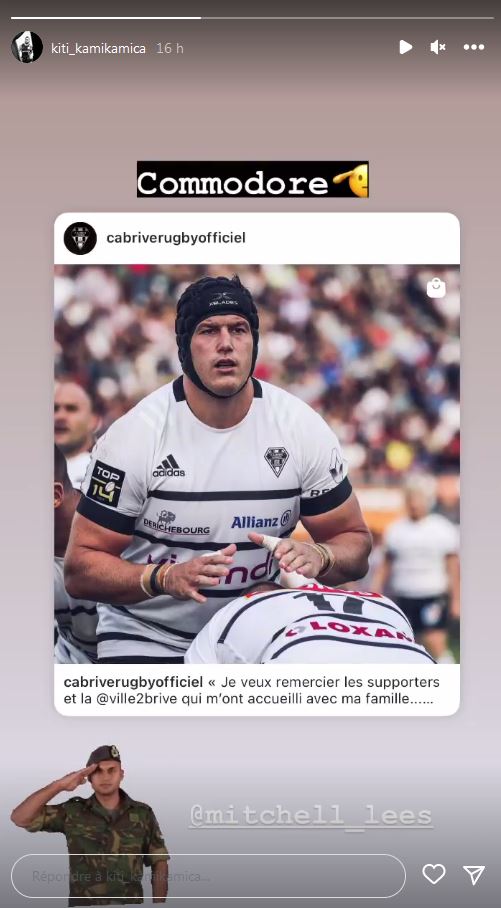501x908 pixels.
Task: Tap the saluting soldier sticker
Action: (x=91, y=822)
